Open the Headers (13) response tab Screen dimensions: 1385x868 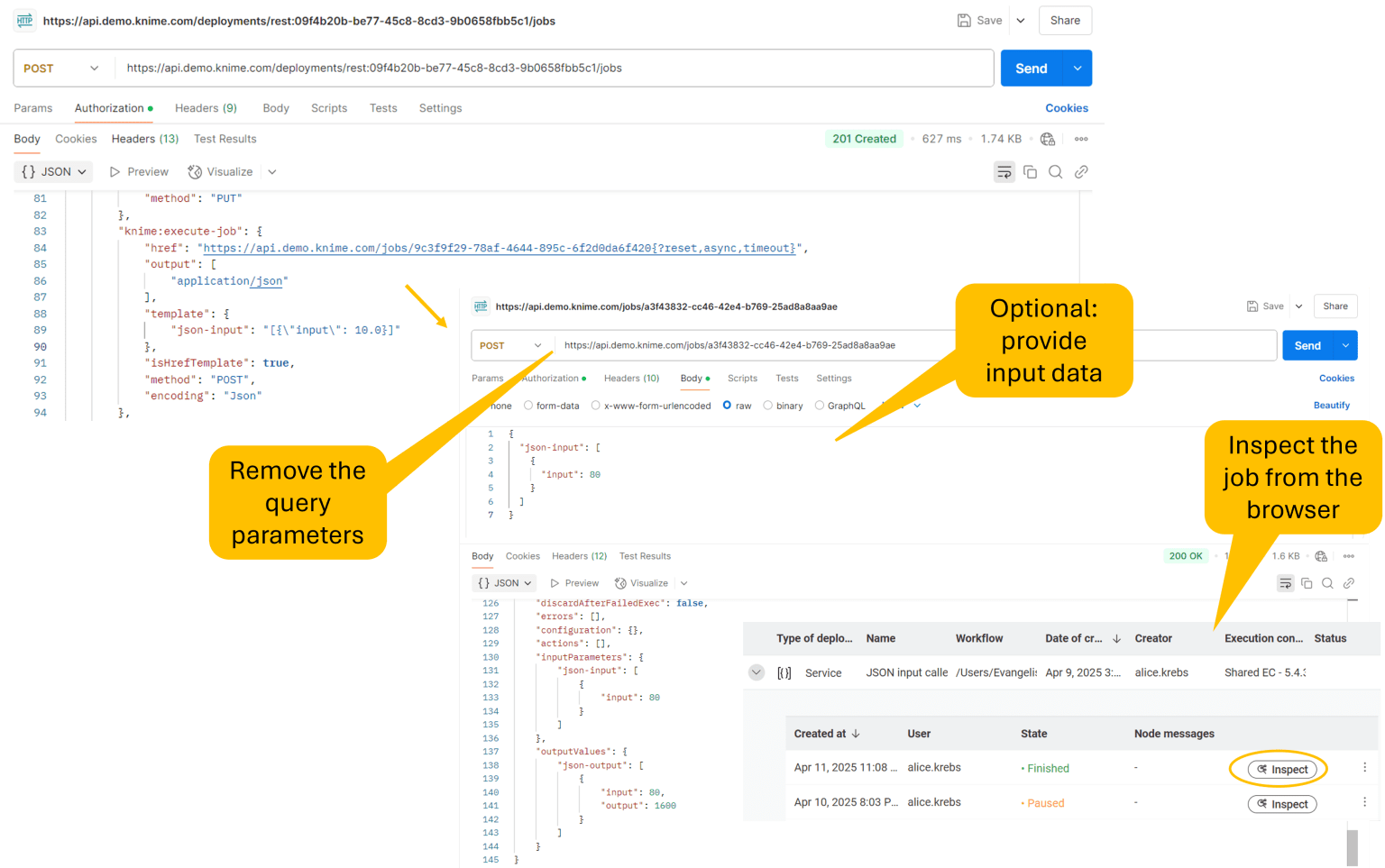tap(145, 139)
